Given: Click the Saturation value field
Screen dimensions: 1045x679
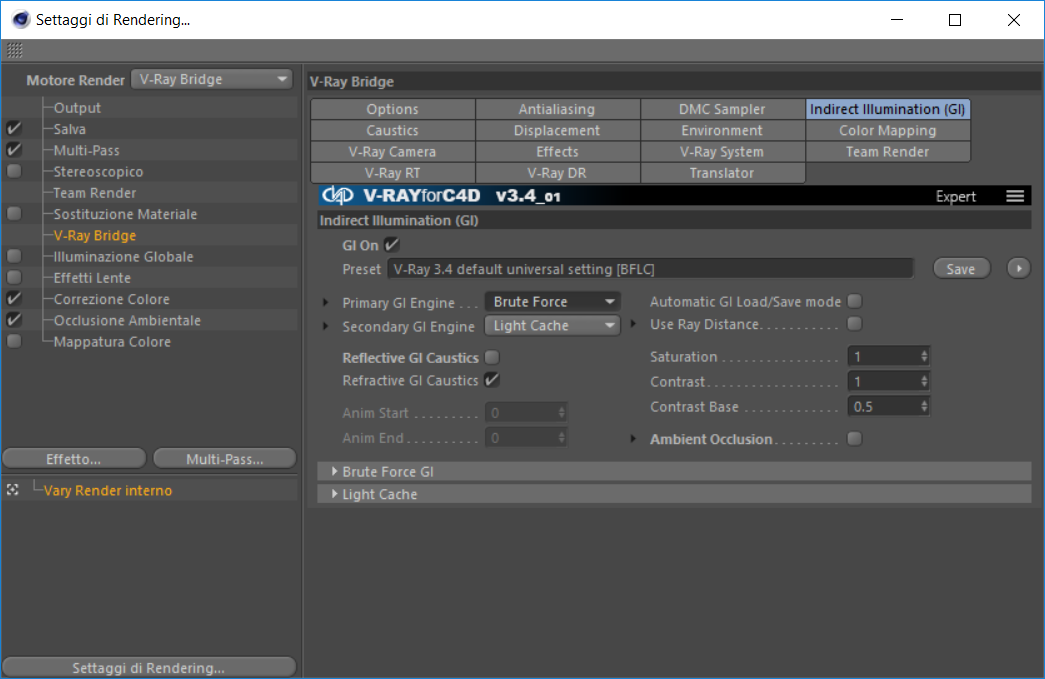Looking at the screenshot, I should click(x=889, y=356).
